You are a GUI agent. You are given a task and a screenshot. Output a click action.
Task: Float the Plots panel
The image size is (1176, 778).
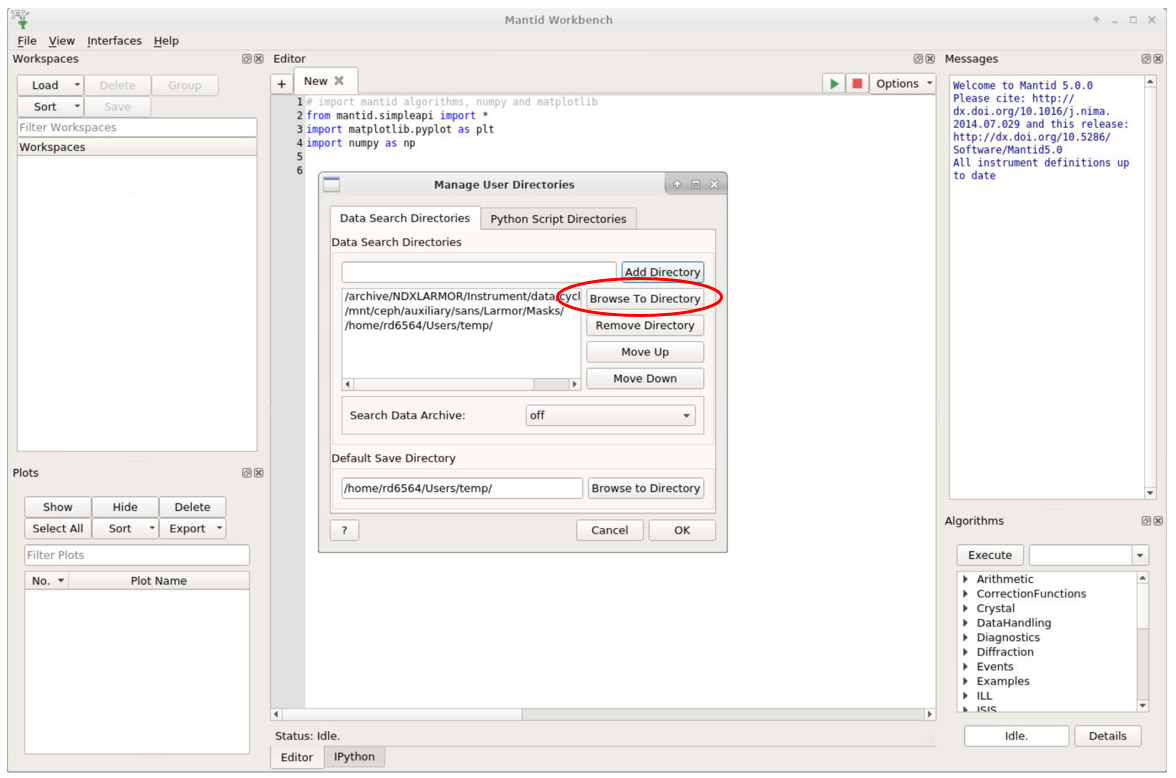point(247,473)
